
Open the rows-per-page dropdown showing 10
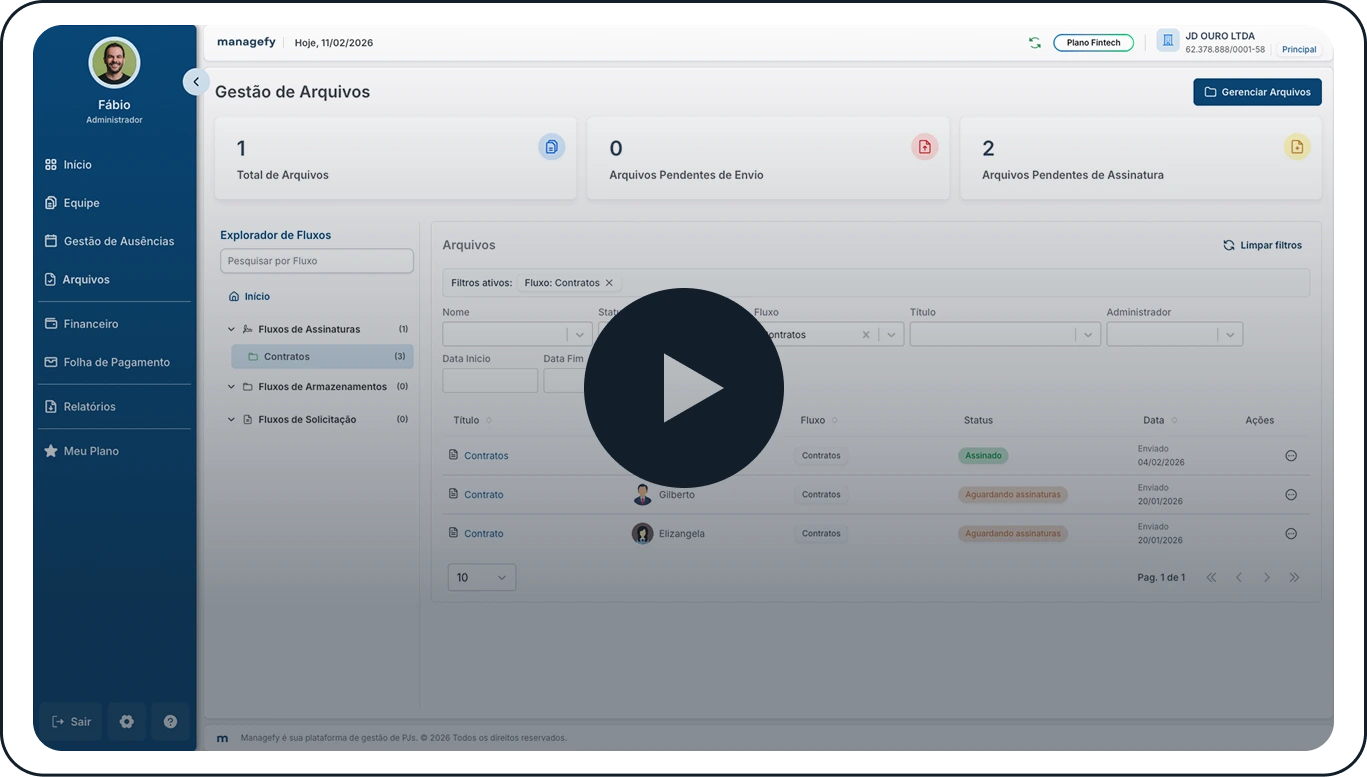coord(481,577)
